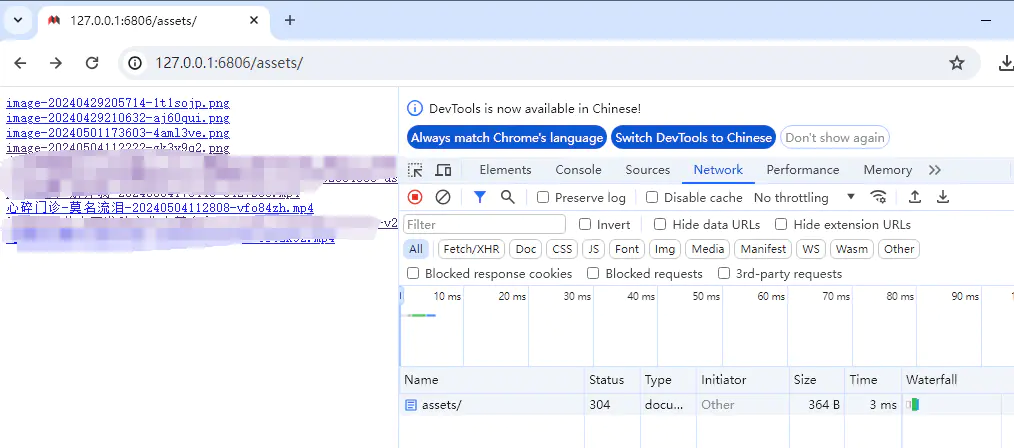This screenshot has width=1014, height=448.
Task: Open network conditions wifi icon
Action: 878,197
